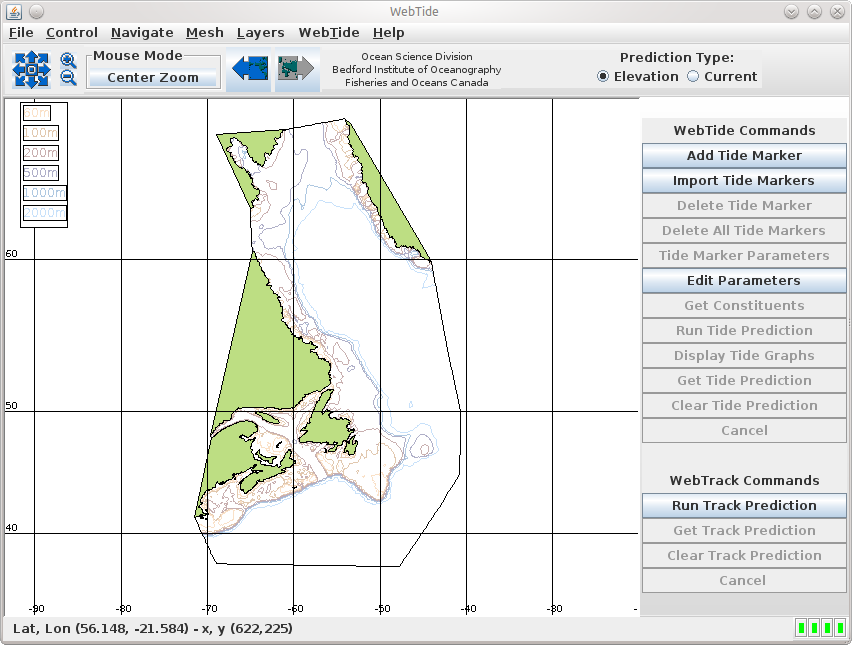
Task: Click the zoom out magnifier icon
Action: pos(68,78)
